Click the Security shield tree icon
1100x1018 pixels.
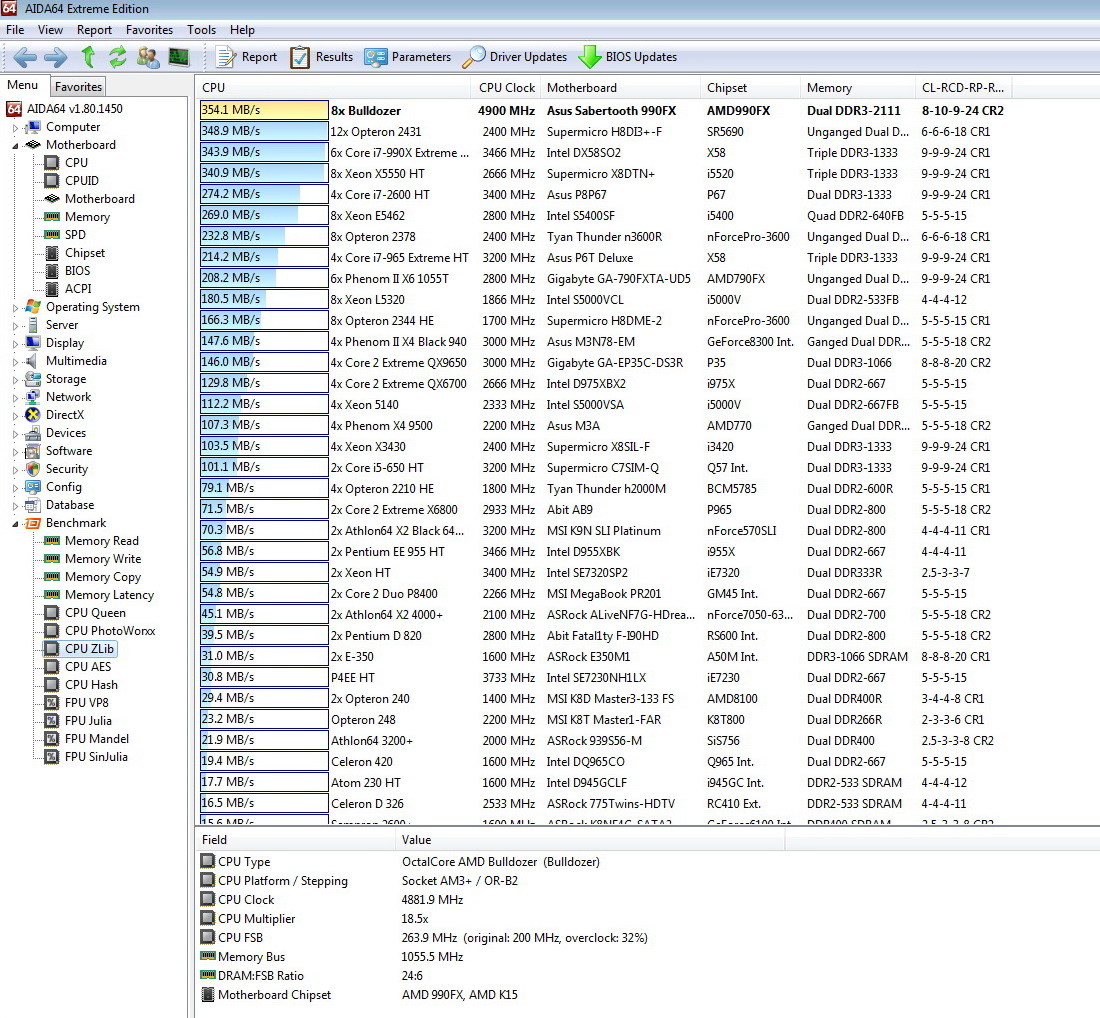(33, 469)
